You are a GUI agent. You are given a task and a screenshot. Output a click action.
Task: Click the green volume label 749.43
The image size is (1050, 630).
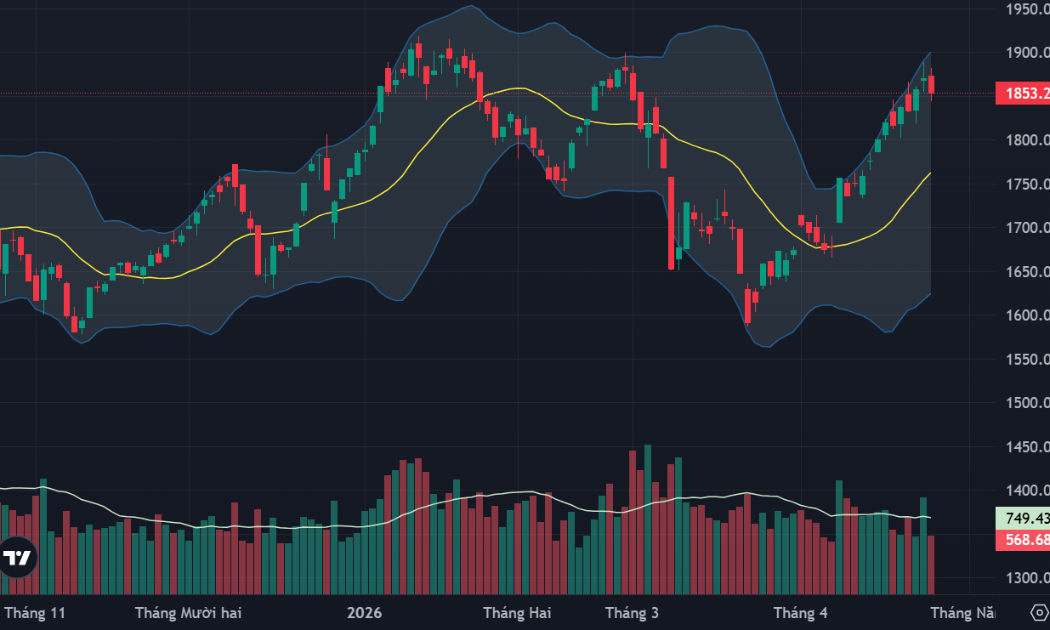pos(1021,519)
